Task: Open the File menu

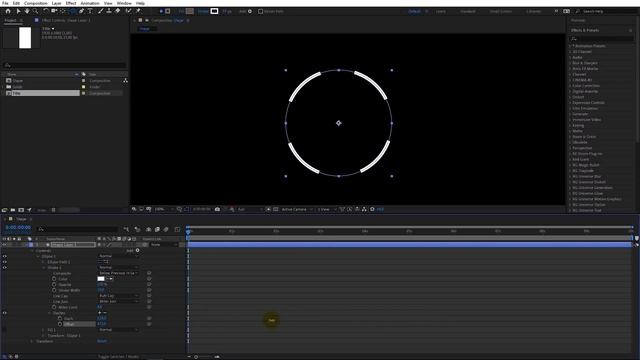Action: pos(5,3)
